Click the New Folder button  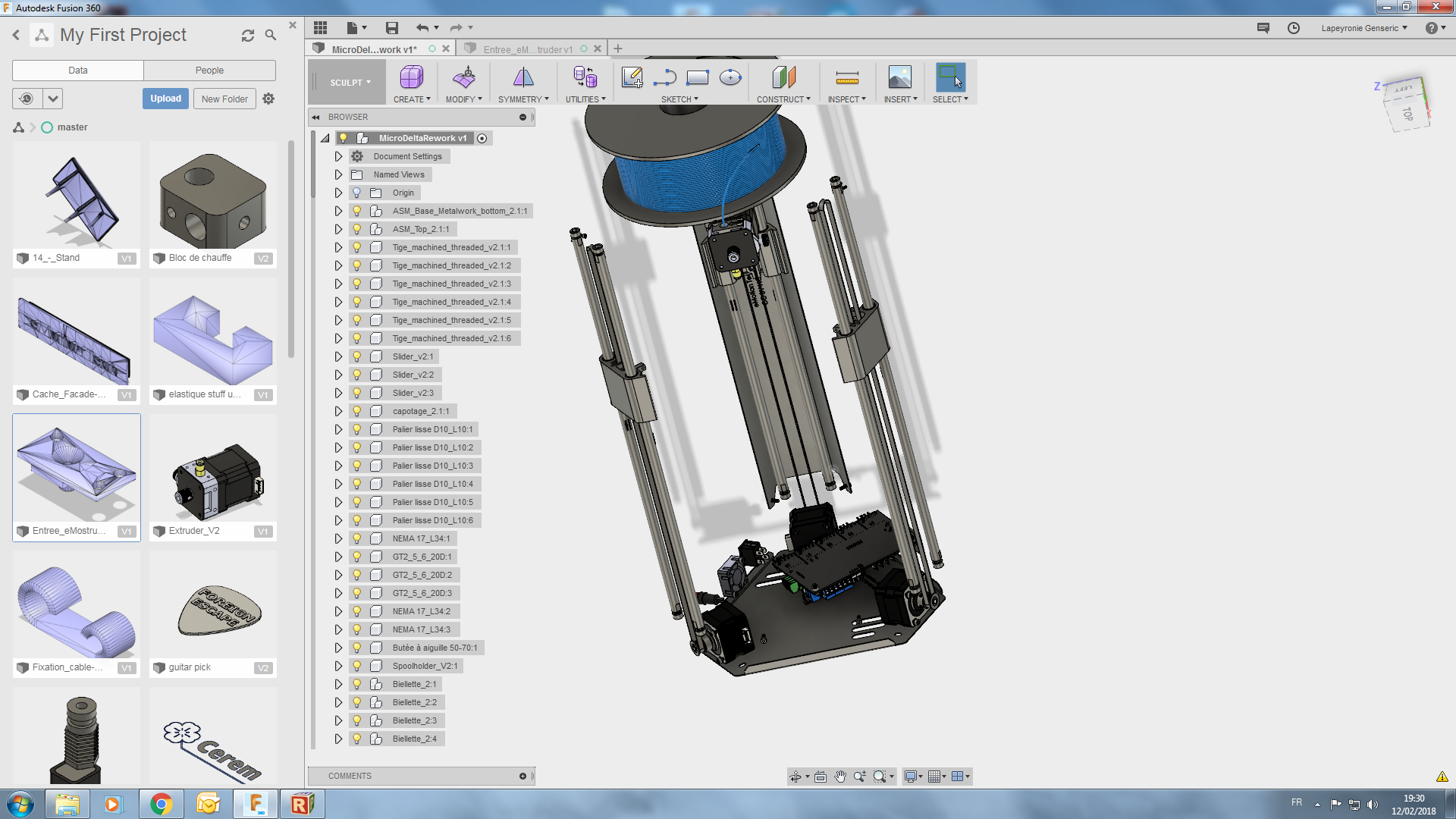tap(224, 99)
